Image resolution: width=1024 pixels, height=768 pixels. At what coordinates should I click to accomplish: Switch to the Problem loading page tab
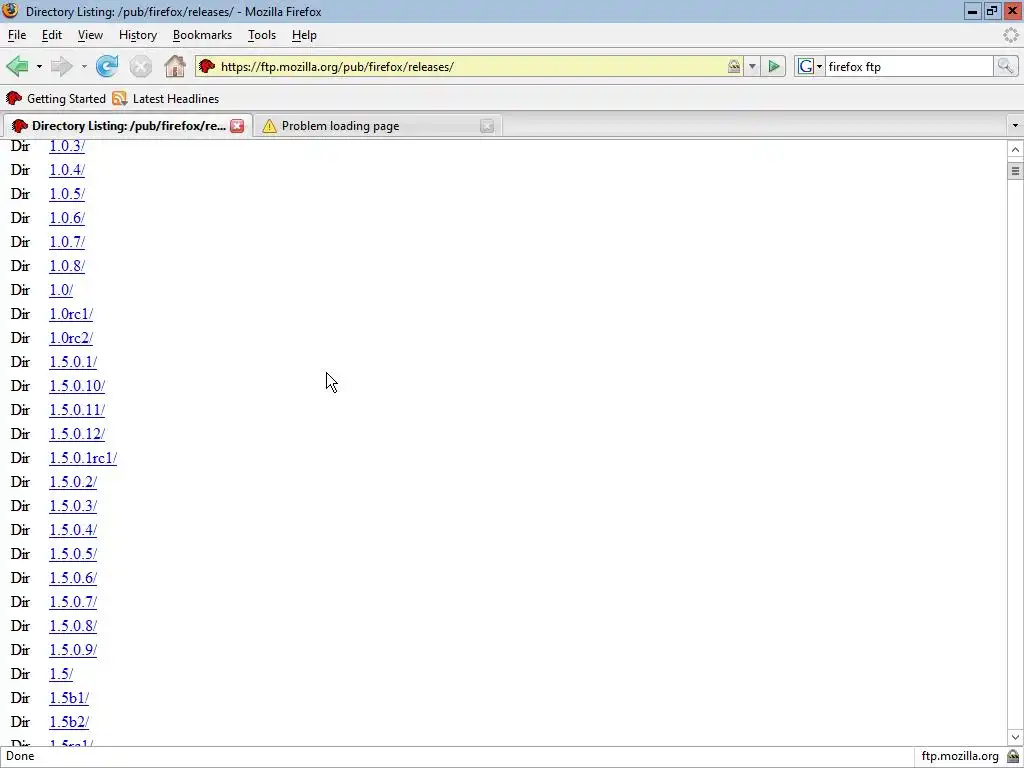point(377,126)
